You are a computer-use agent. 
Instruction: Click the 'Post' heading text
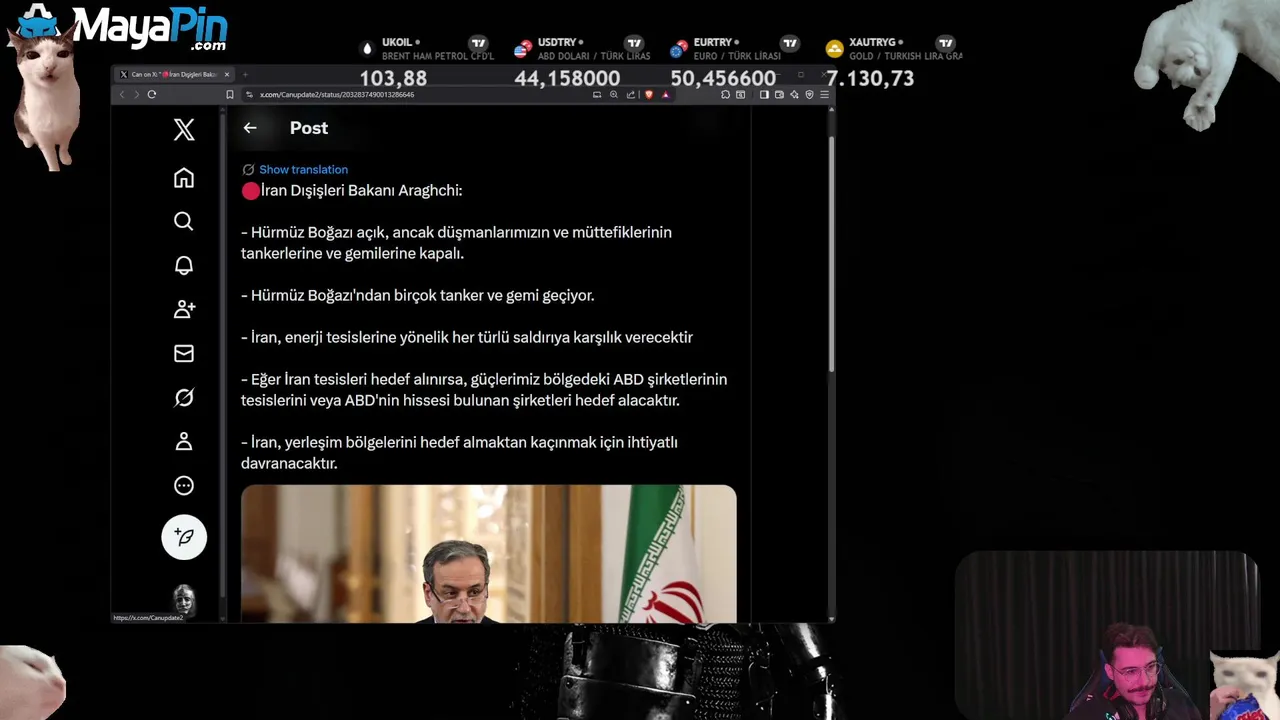tap(309, 128)
